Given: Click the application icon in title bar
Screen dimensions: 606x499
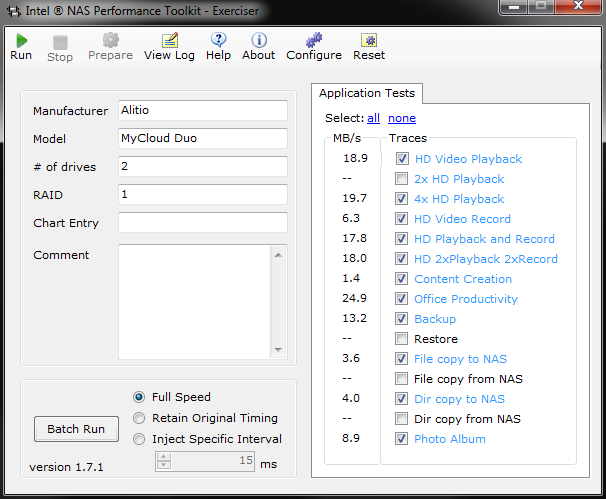Looking at the screenshot, I should click(14, 11).
